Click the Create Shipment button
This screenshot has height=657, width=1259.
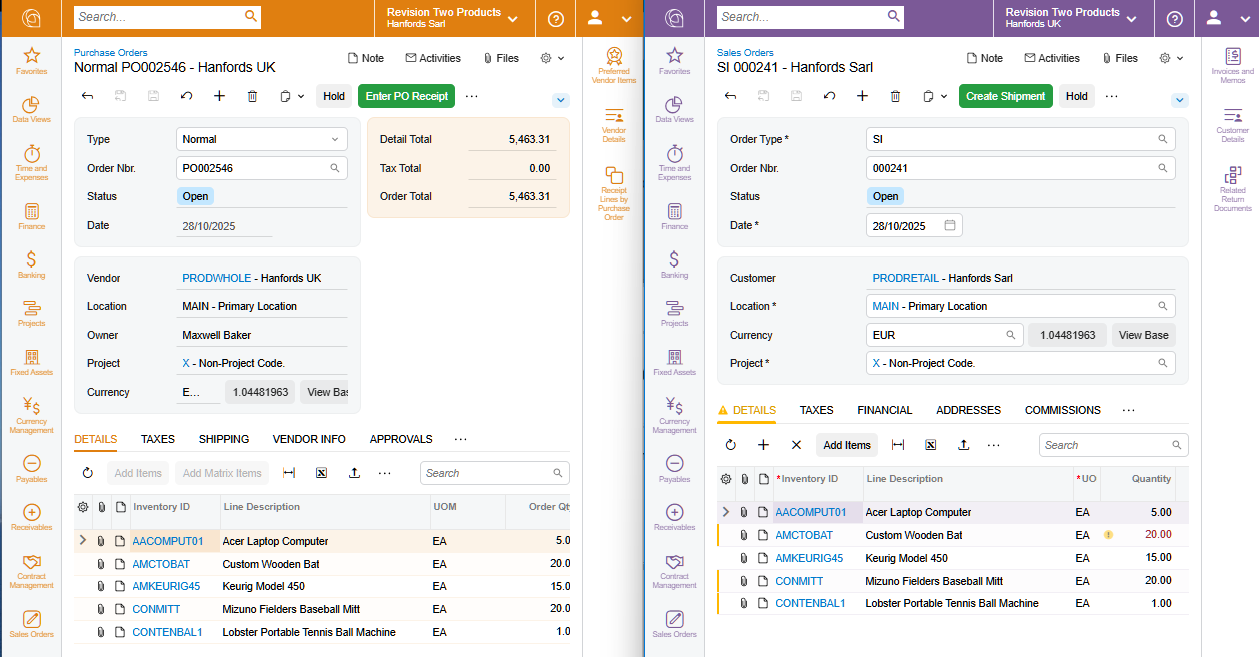coord(1006,96)
